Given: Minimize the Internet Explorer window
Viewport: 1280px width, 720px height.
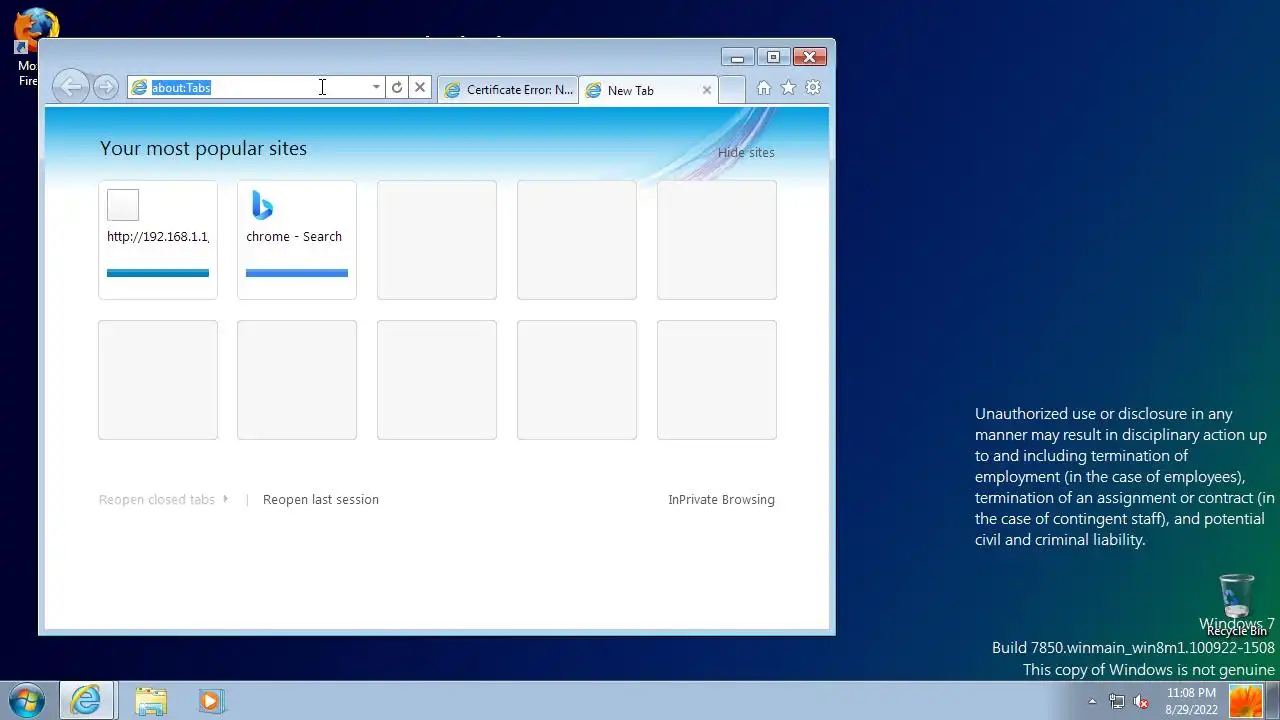Looking at the screenshot, I should (737, 57).
